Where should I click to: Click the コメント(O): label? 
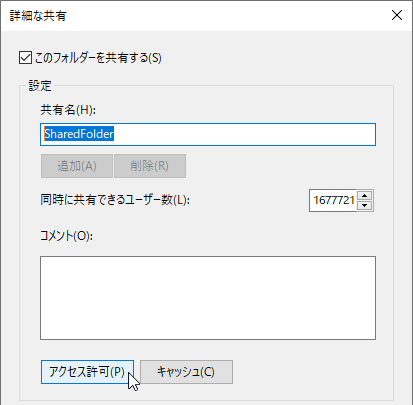tap(66, 236)
